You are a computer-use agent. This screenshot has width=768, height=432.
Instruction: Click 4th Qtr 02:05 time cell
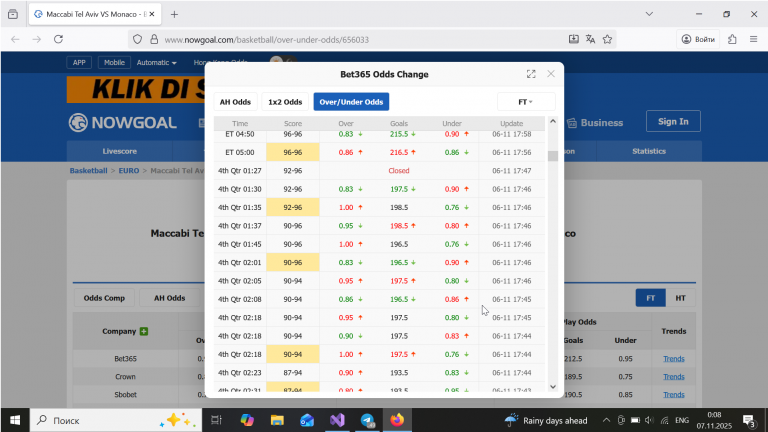tap(240, 281)
